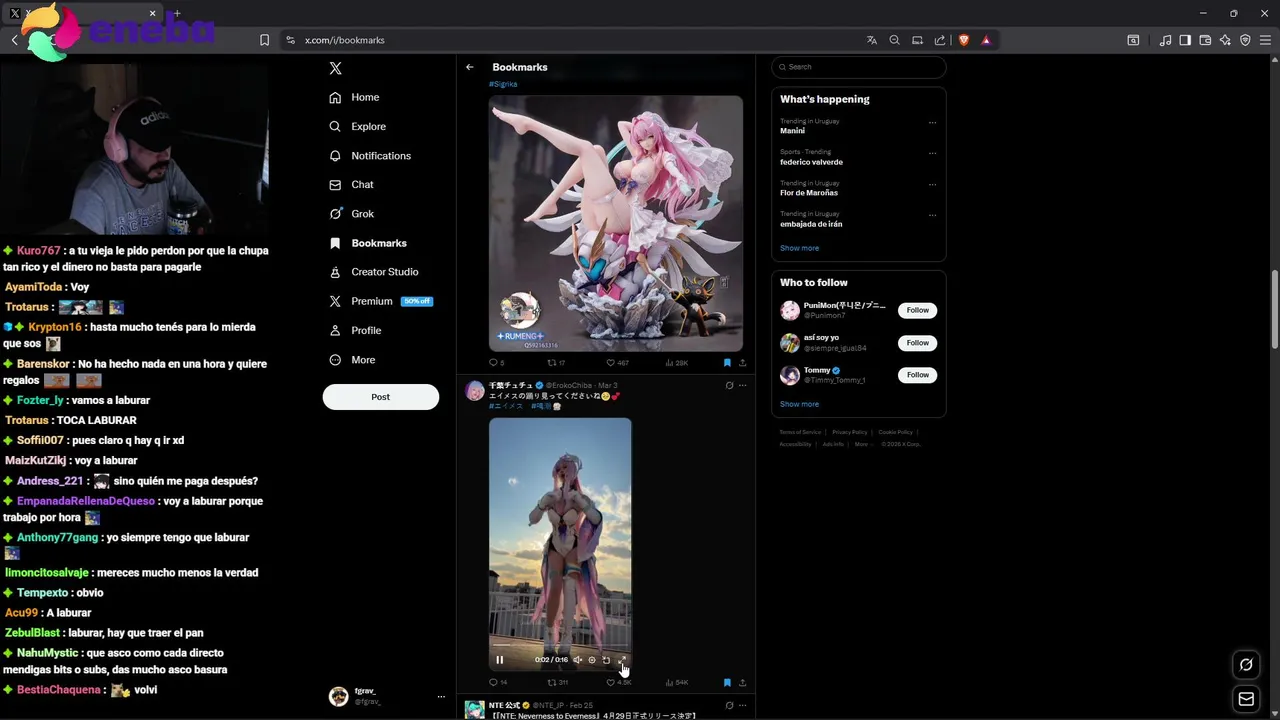Go back from Bookmarks using arrow

tap(470, 67)
